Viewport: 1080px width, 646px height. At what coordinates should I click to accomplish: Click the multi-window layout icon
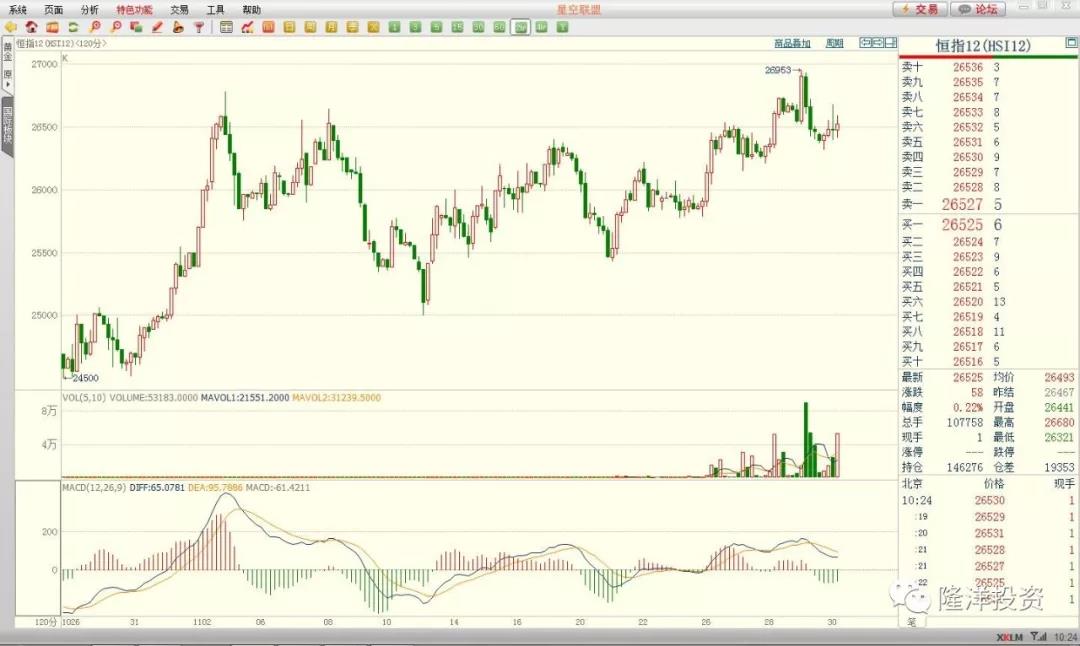pos(136,28)
